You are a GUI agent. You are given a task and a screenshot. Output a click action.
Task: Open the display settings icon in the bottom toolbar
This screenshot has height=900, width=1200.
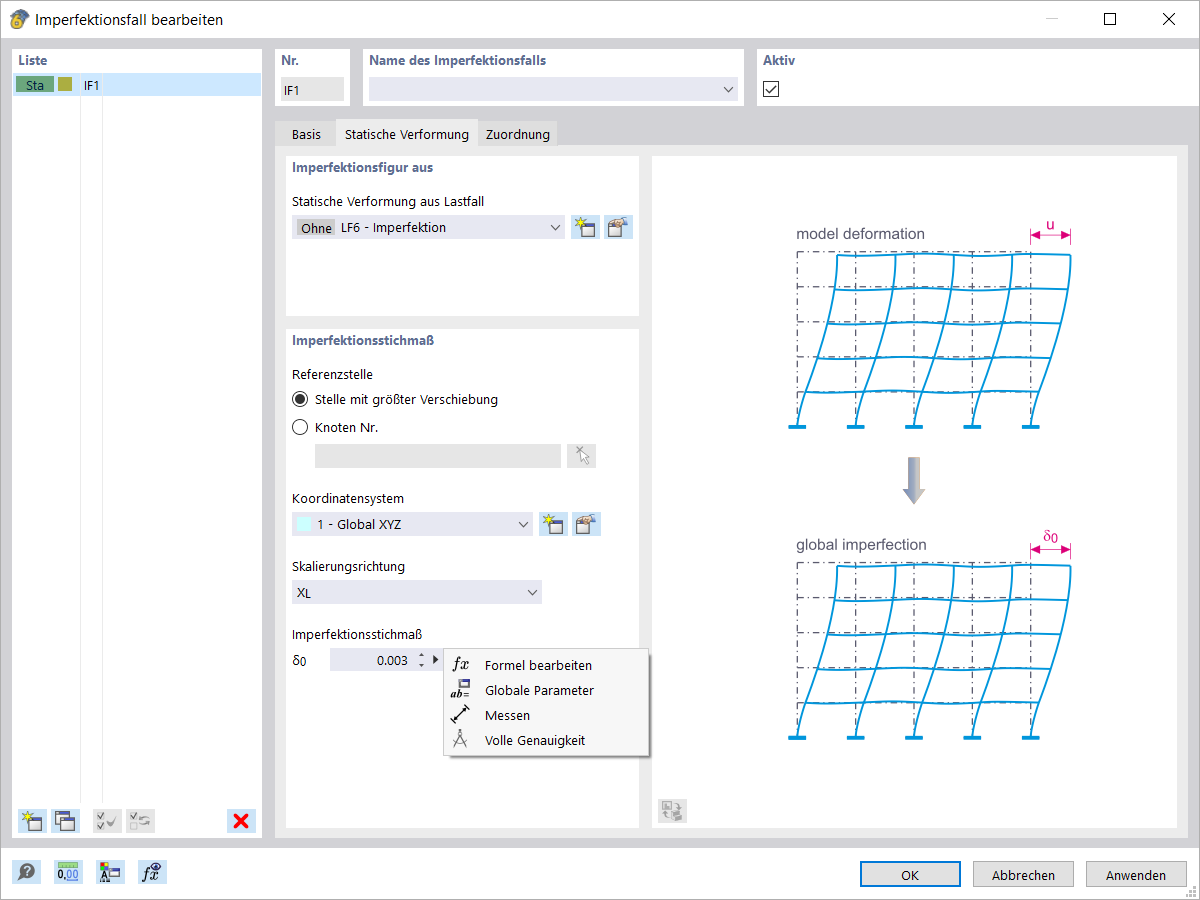110,872
